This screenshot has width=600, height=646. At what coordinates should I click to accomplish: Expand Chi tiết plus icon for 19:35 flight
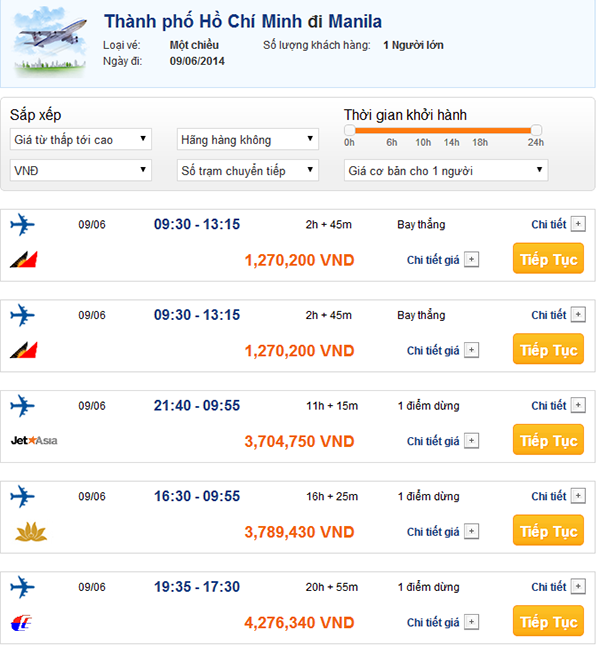tap(577, 587)
